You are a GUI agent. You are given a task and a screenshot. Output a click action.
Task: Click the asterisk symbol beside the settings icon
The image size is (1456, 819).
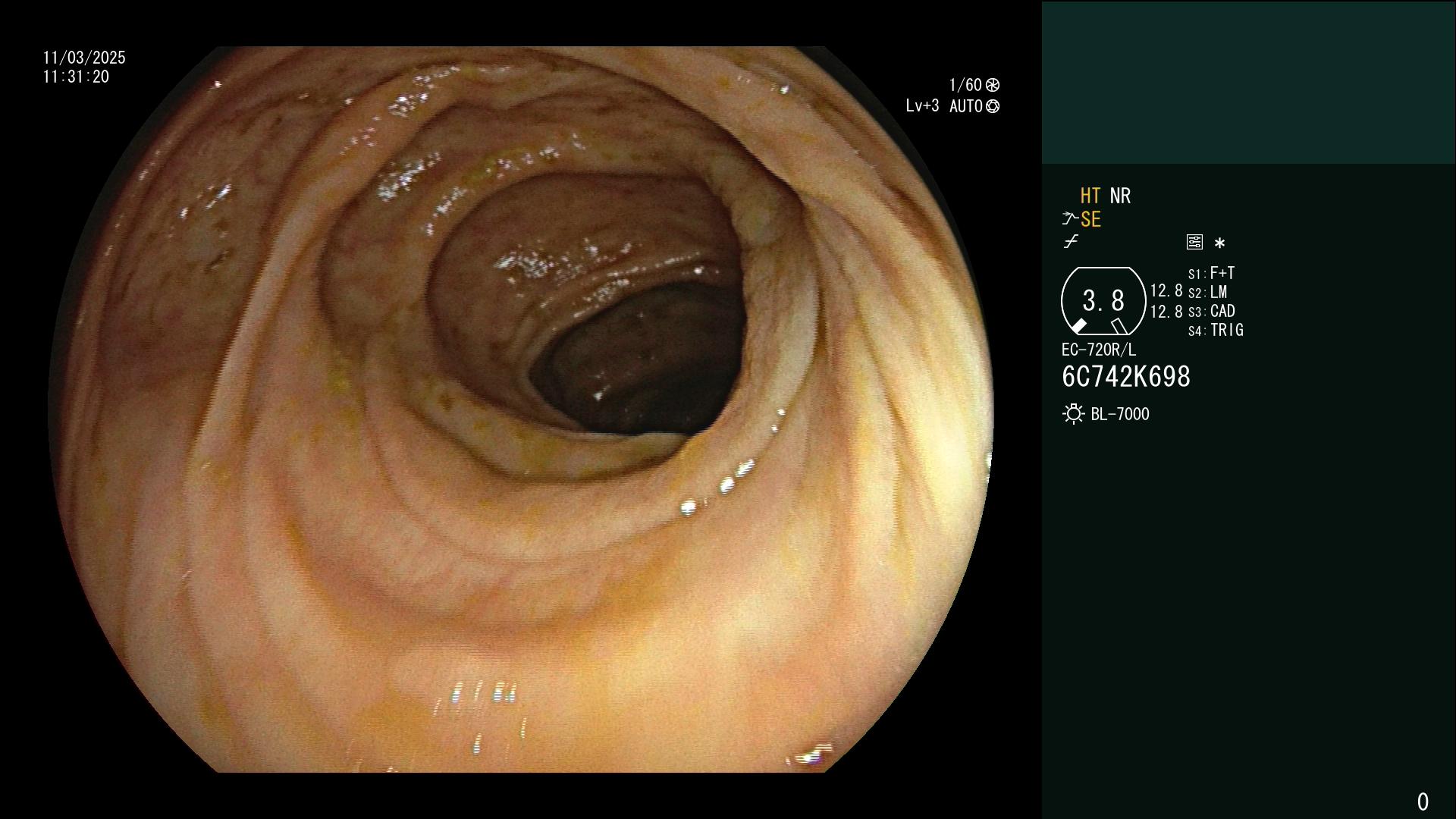pos(1219,243)
